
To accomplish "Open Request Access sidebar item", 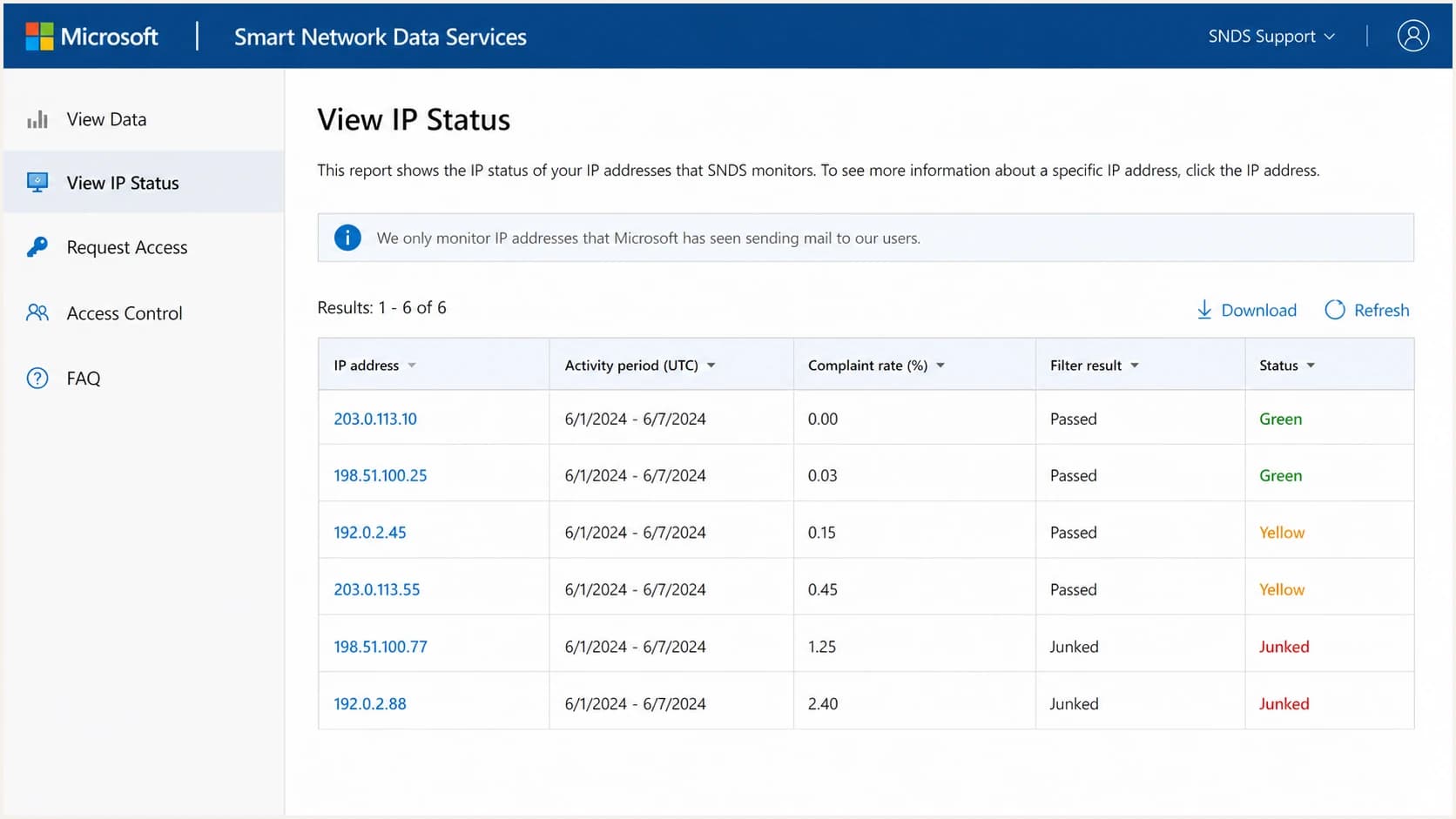I will pyautogui.click(x=144, y=247).
